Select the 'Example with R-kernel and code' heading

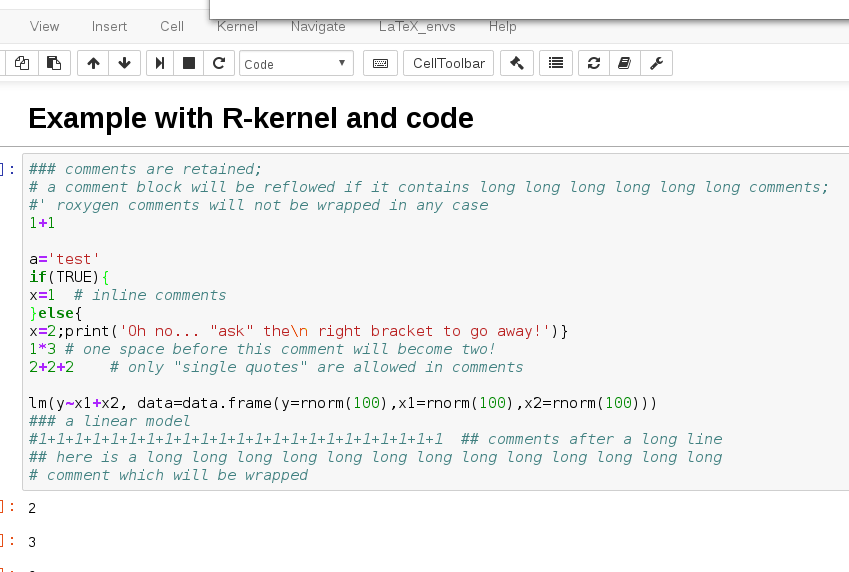point(250,118)
